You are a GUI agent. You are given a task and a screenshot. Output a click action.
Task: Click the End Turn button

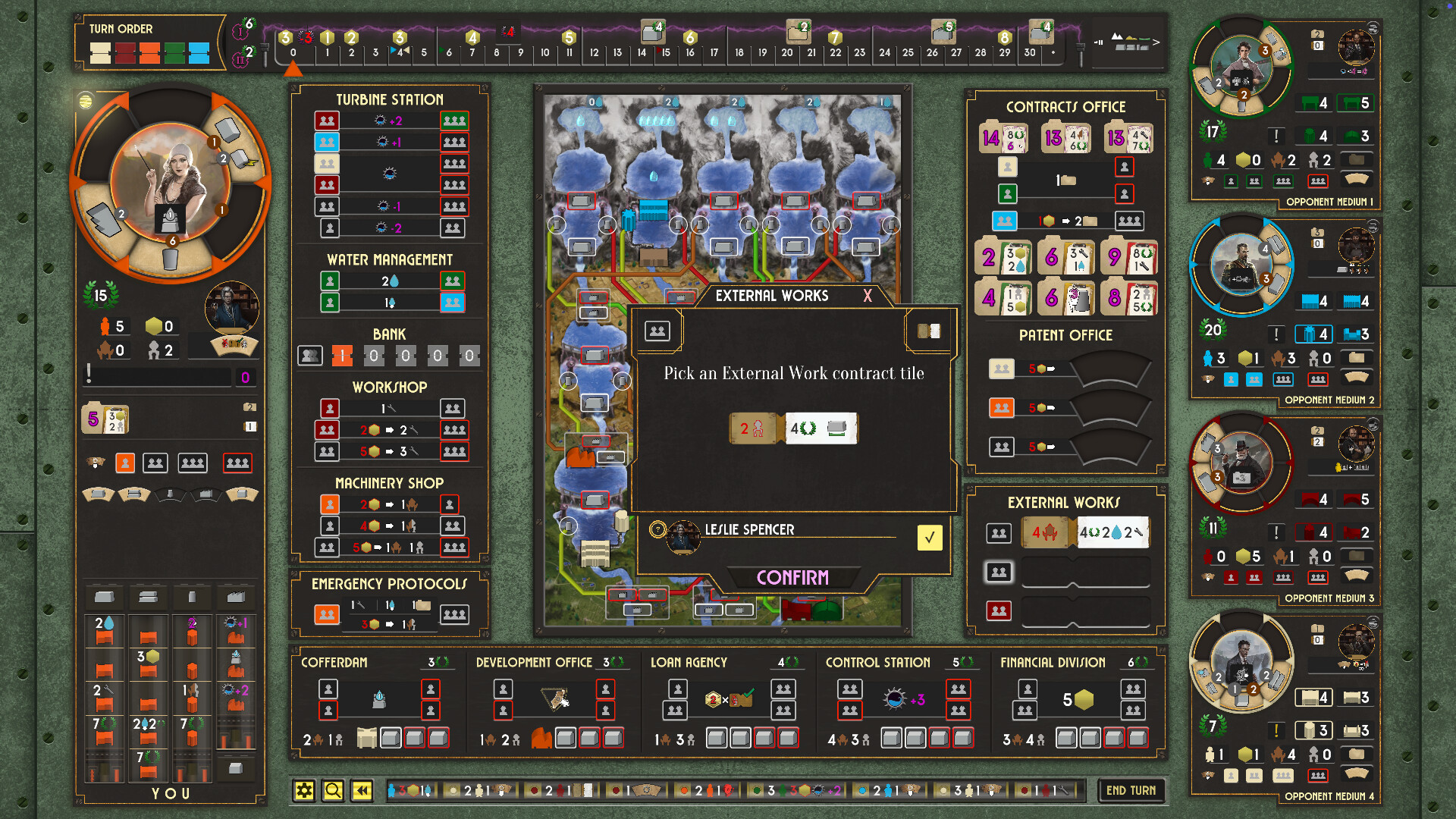(x=1131, y=790)
